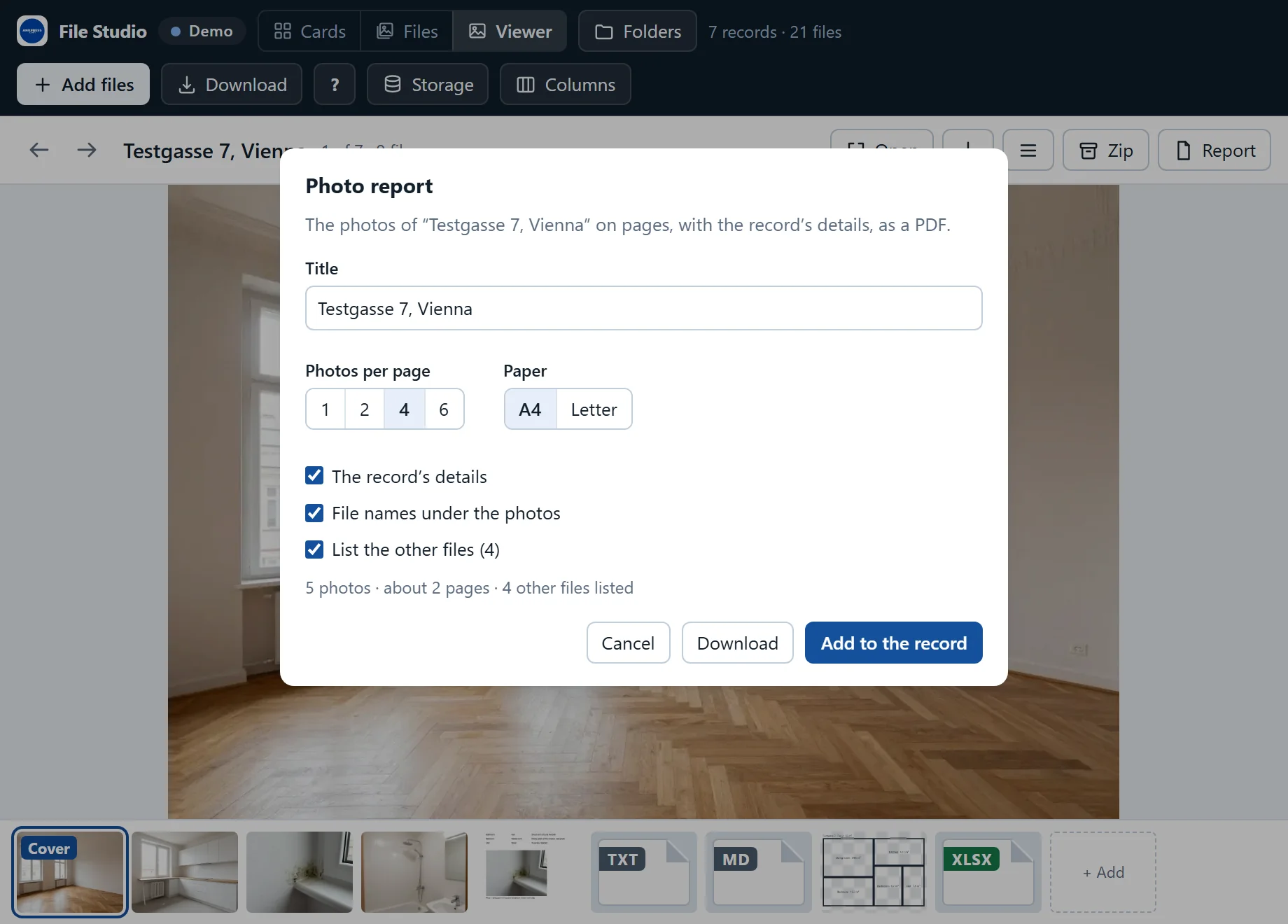
Task: Go to the next record arrow
Action: tap(87, 150)
